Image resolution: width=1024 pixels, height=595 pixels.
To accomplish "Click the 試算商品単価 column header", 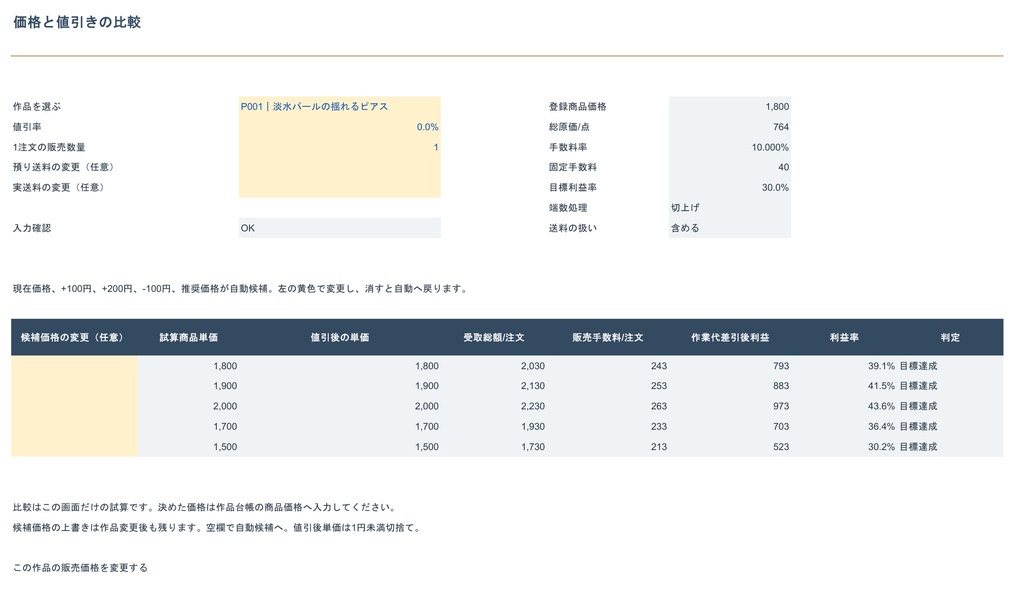I will pyautogui.click(x=189, y=338).
